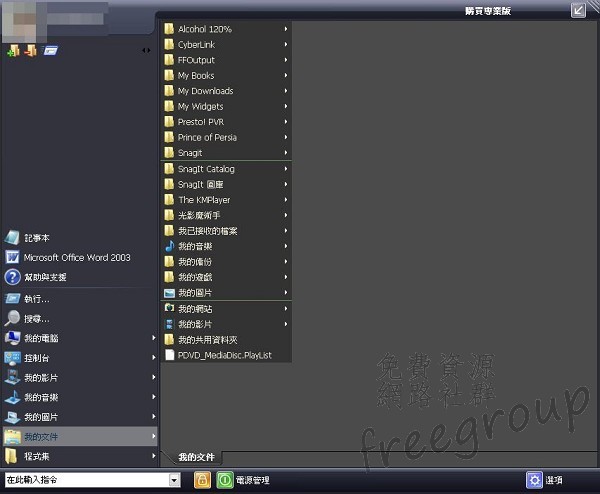Open the 選項 settings gear
The image size is (600, 494).
point(534,480)
